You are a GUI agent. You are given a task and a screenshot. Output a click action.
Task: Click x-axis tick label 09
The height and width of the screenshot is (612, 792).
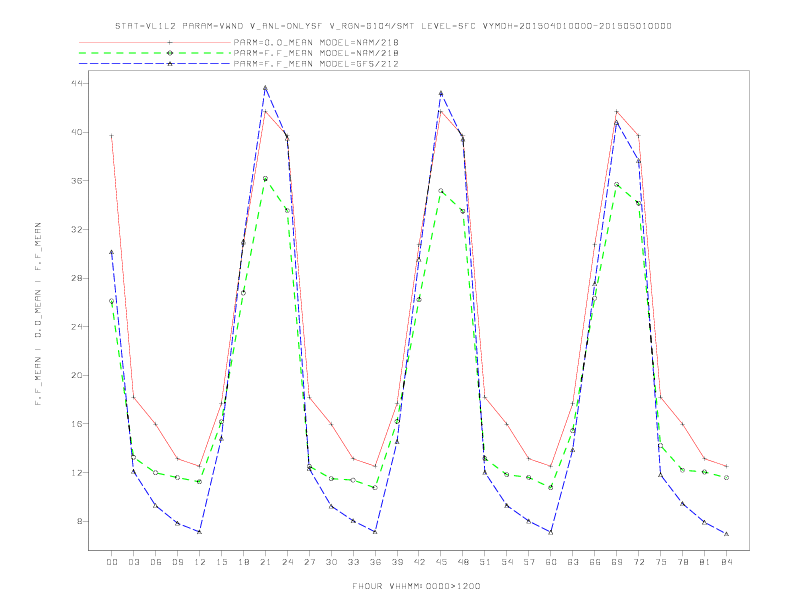click(x=177, y=562)
